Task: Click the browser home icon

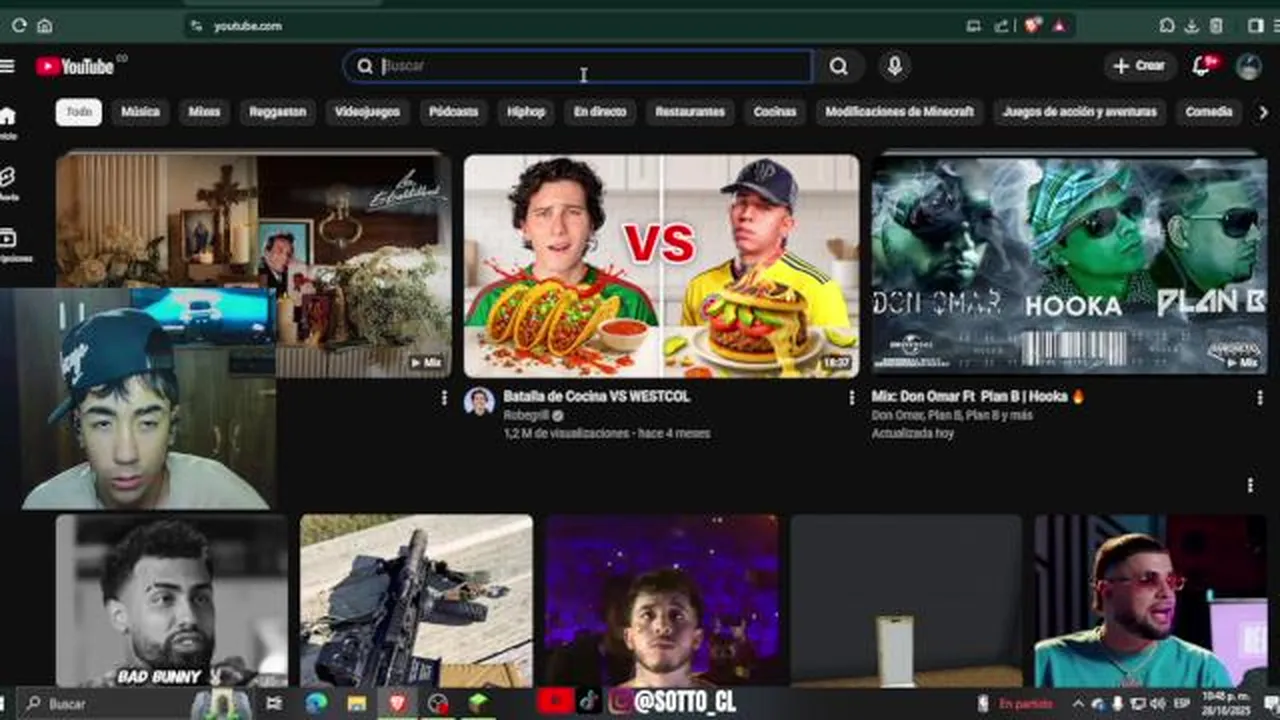Action: click(44, 26)
